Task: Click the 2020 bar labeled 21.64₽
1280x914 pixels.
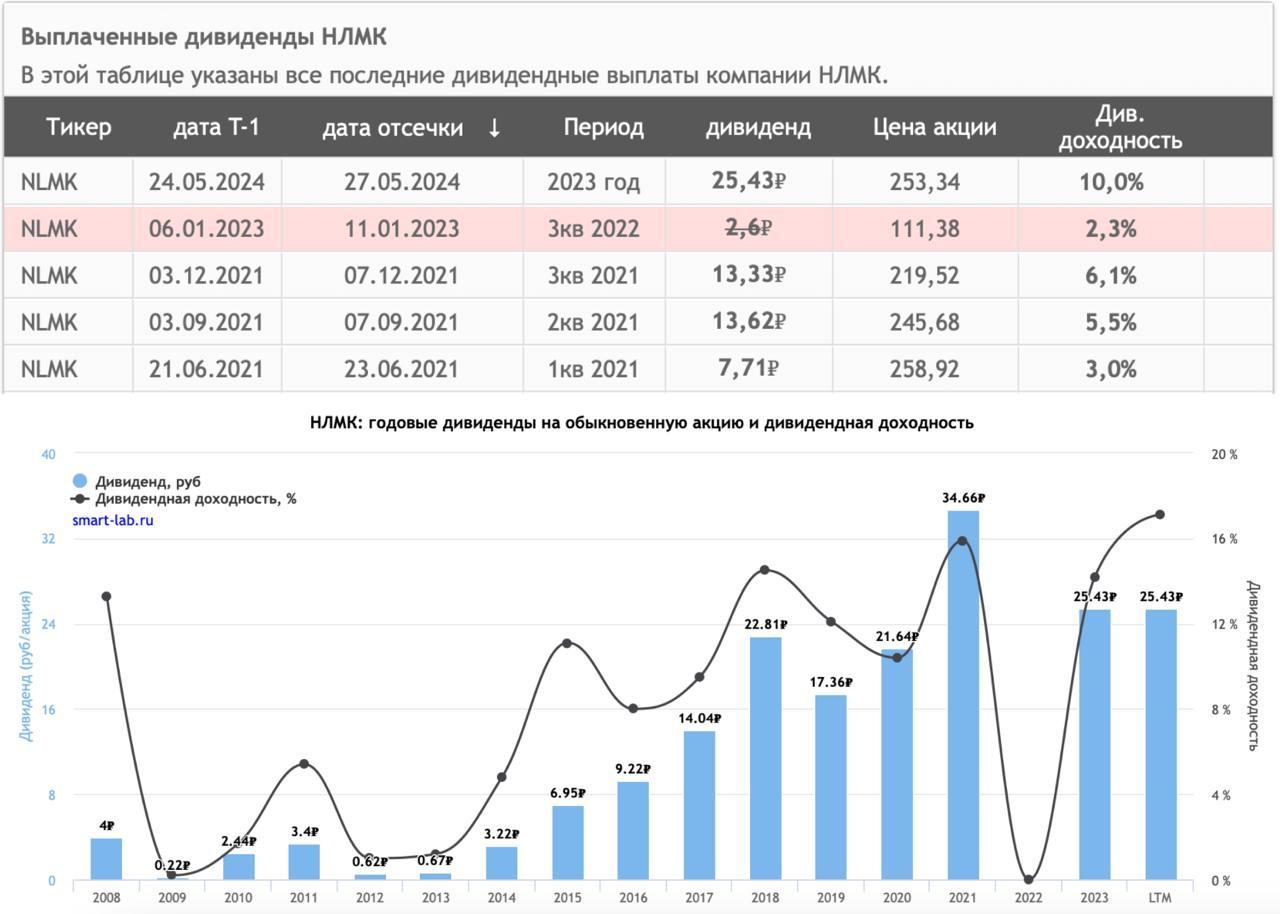Action: [897, 765]
